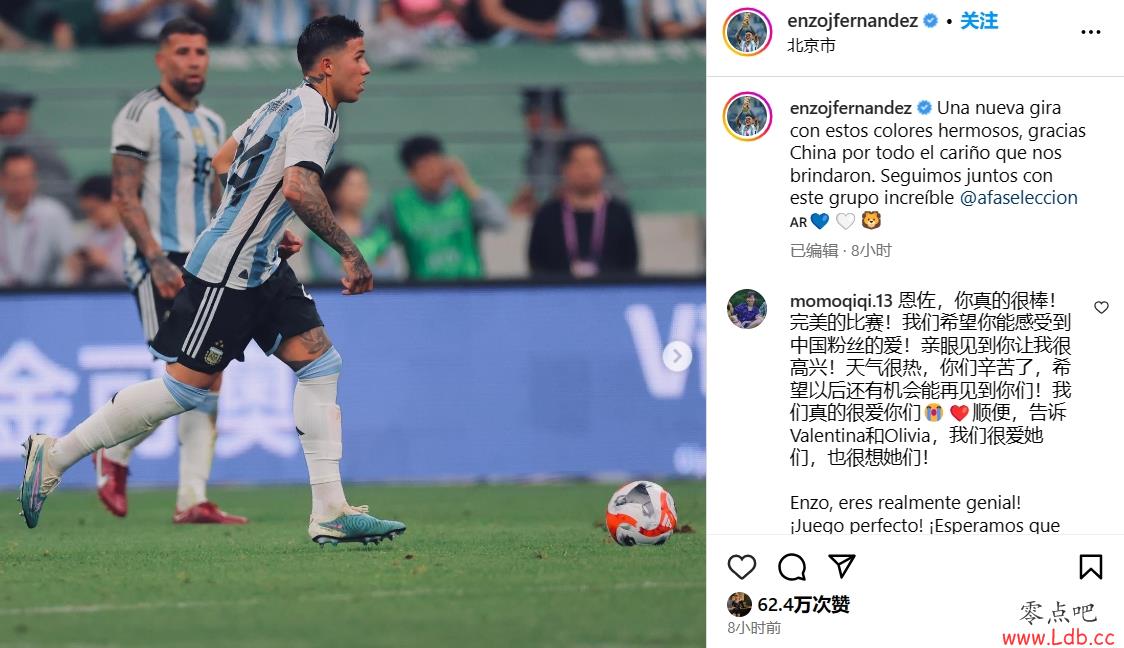Screen dimensions: 1124x648
Task: Click the header enzojfernandez profile picture
Action: click(747, 33)
